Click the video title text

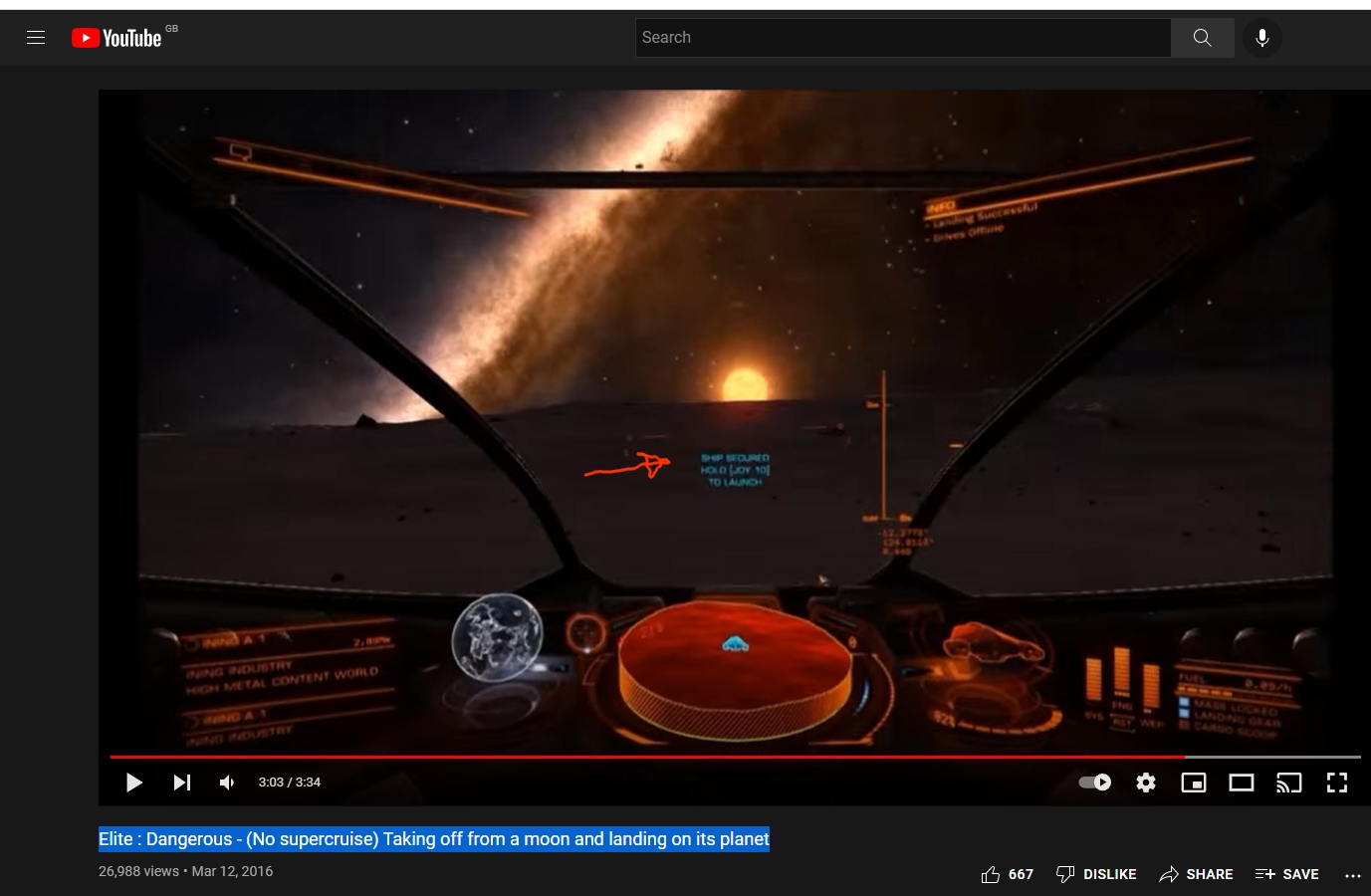click(x=434, y=839)
